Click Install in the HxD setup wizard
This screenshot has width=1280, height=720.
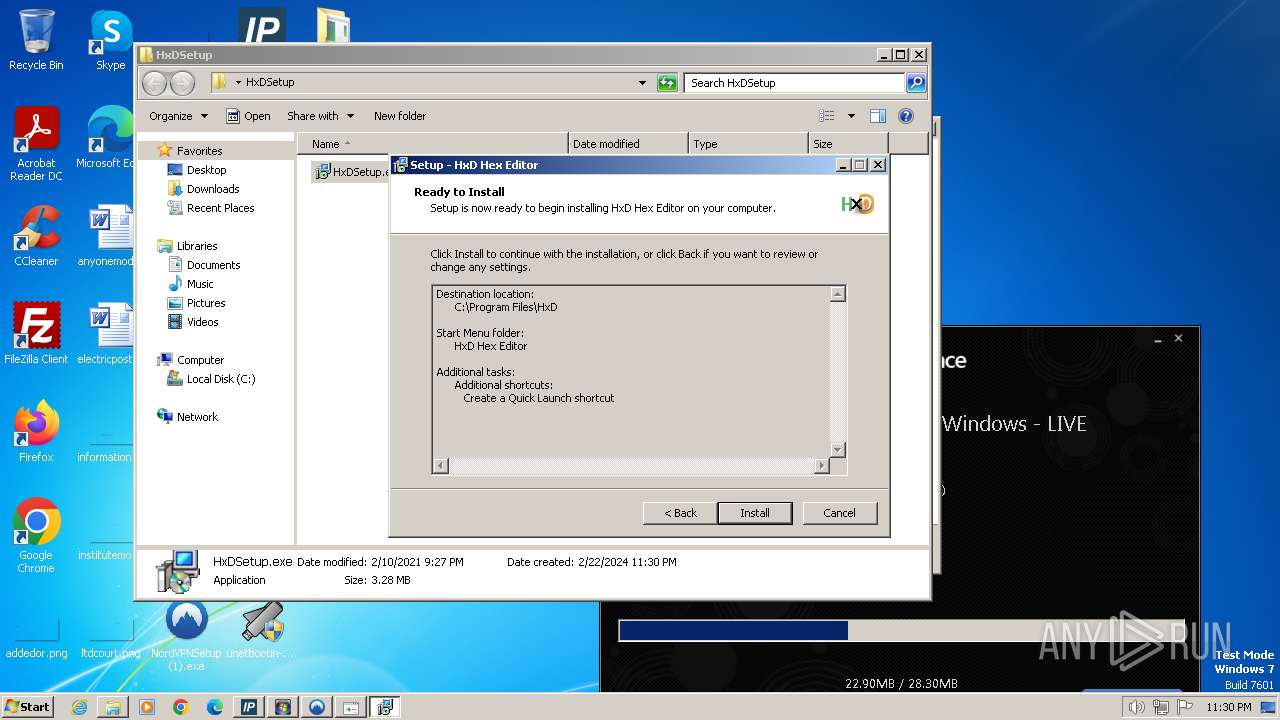pyautogui.click(x=755, y=513)
